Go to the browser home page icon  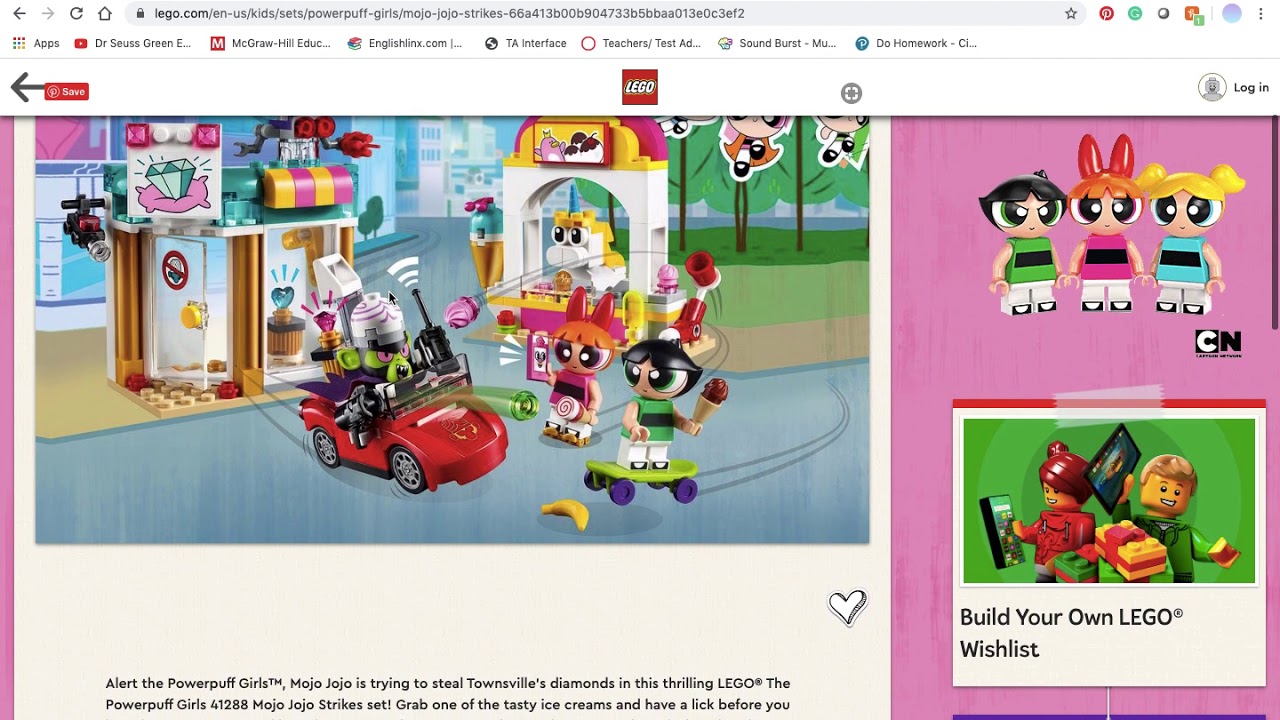click(105, 14)
